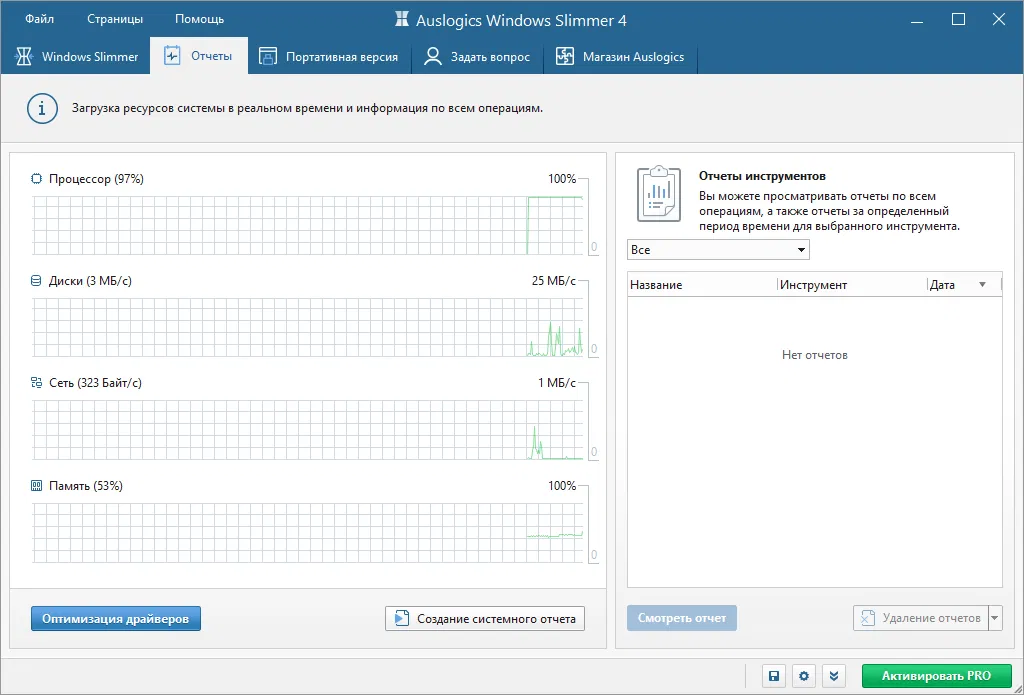Select the Отчеты tab
This screenshot has width=1024, height=695.
coord(199,56)
